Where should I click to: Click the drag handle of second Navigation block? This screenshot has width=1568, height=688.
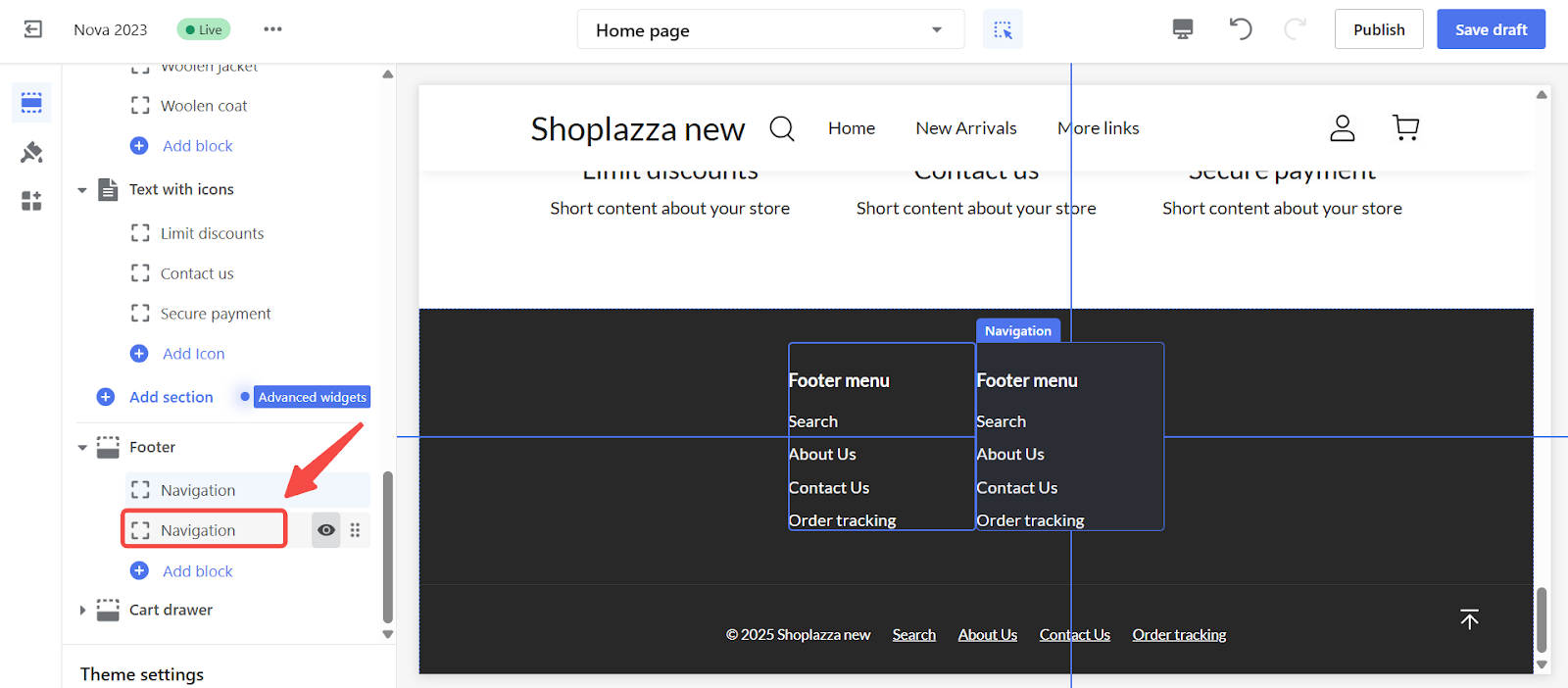point(355,530)
